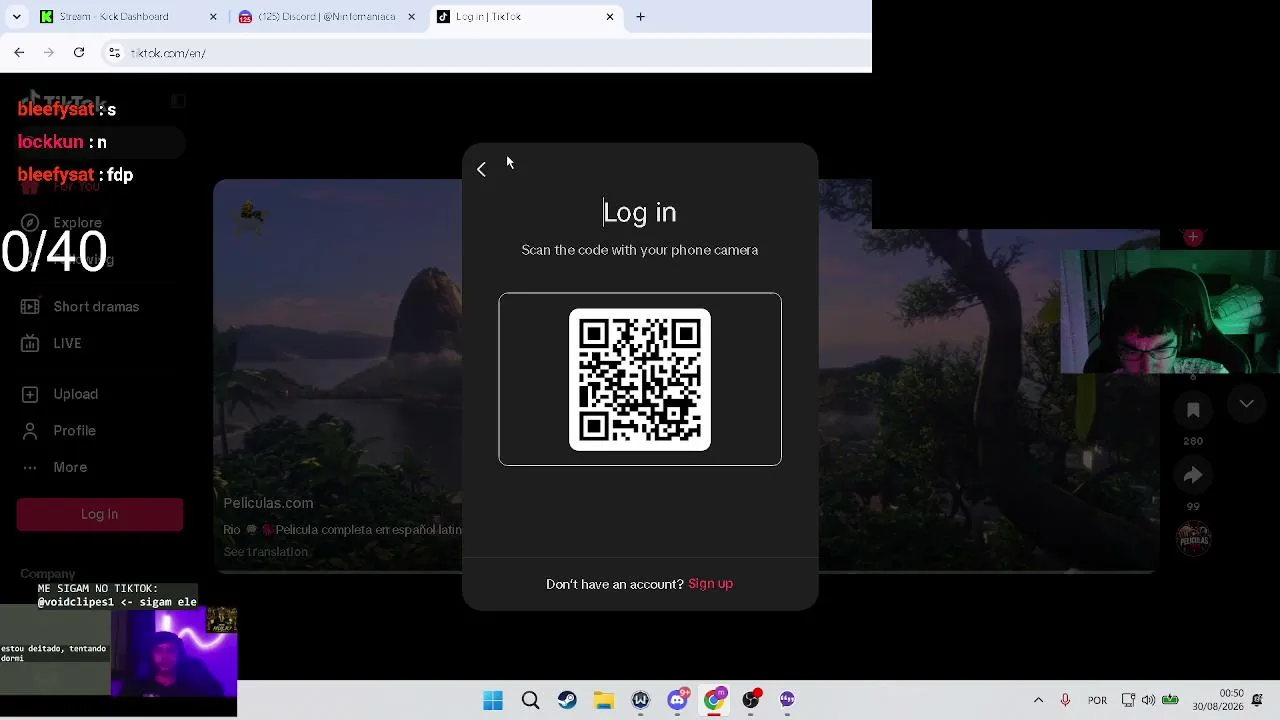Go forward in browser history
Image resolution: width=1280 pixels, height=720 pixels.
pos(49,53)
